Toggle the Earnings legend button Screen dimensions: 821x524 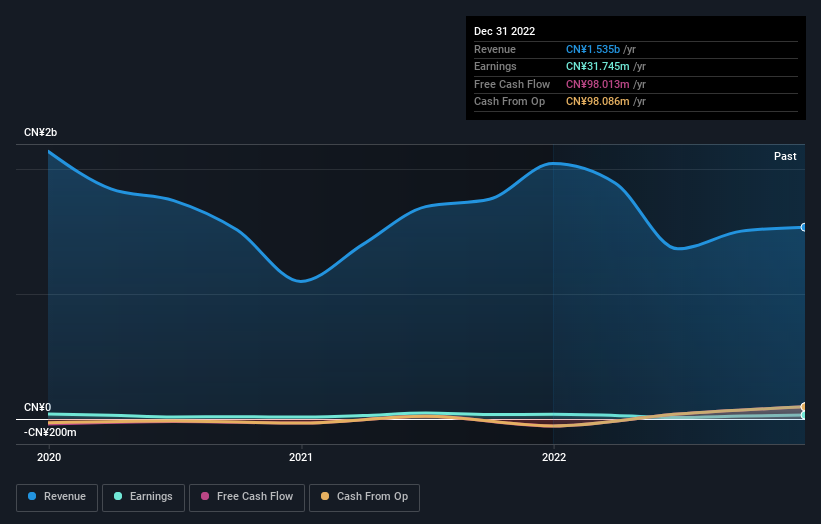(143, 497)
